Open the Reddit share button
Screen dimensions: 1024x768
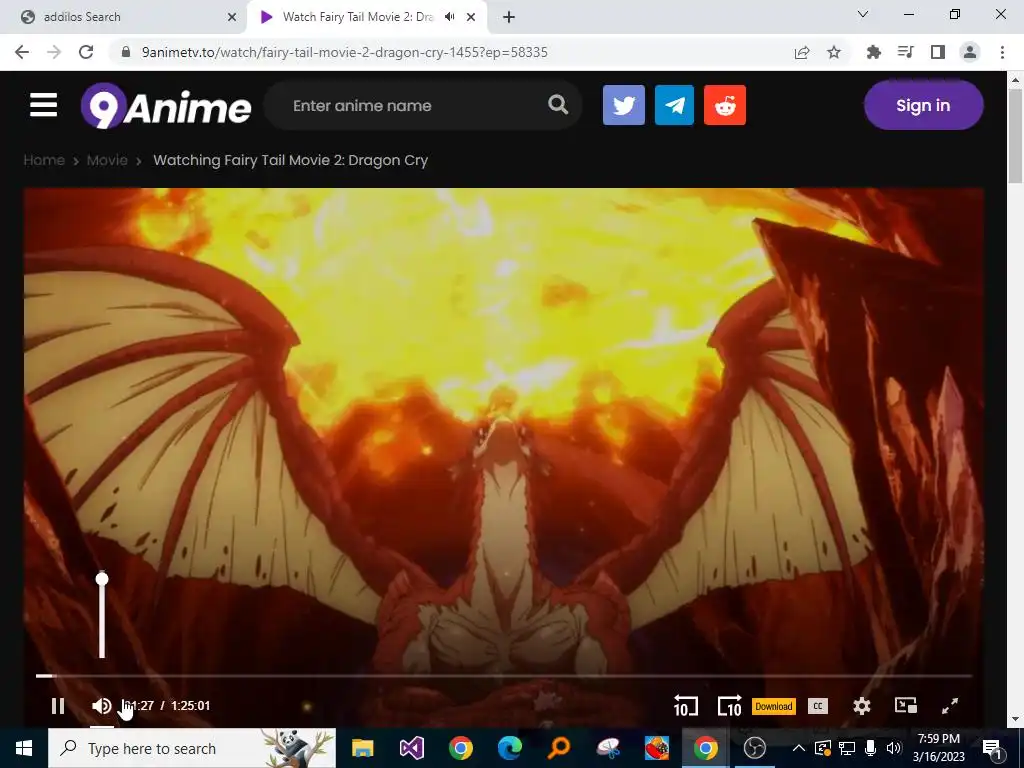pos(725,105)
